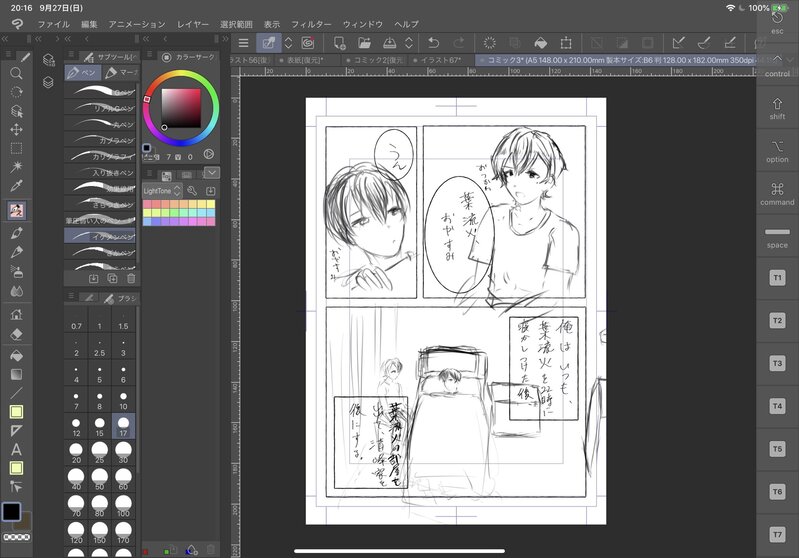Select the マーカー sub tool group tab
Screen dimensions: 799x558
tap(120, 73)
